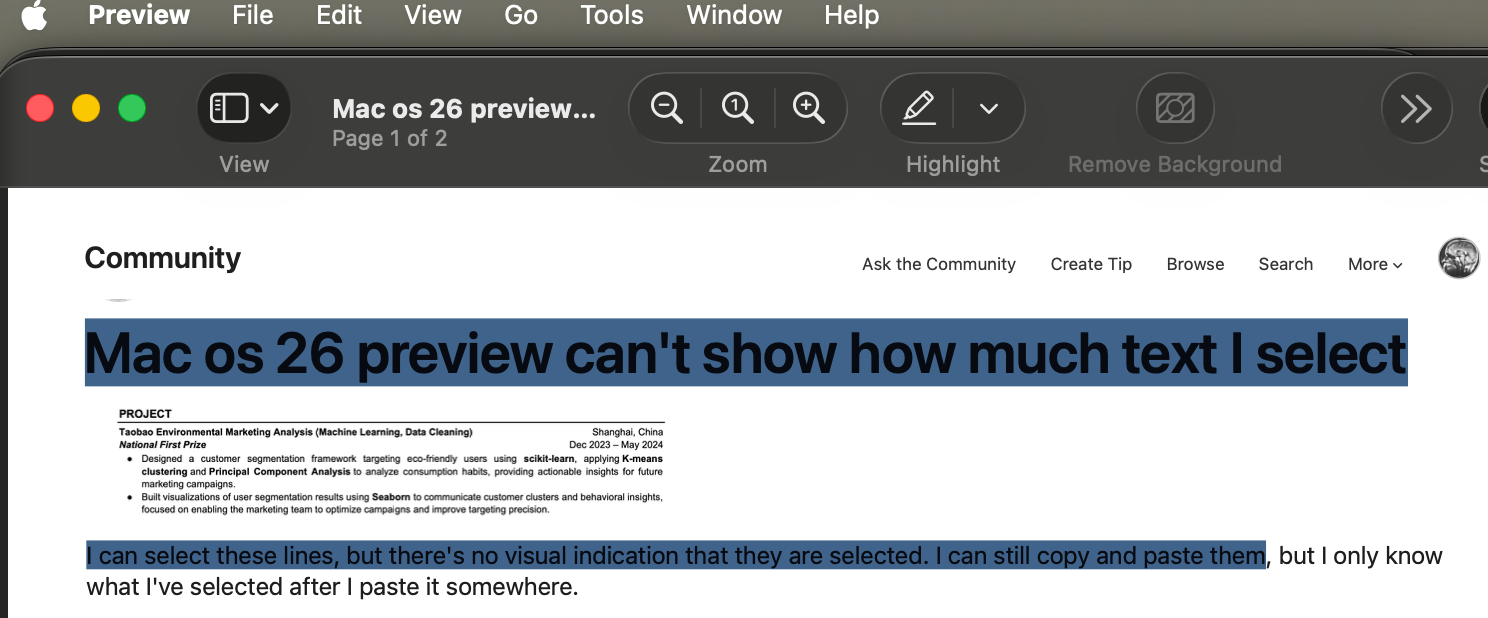This screenshot has height=618, width=1488.
Task: Show more toolbar items double chevron
Action: (x=1416, y=108)
